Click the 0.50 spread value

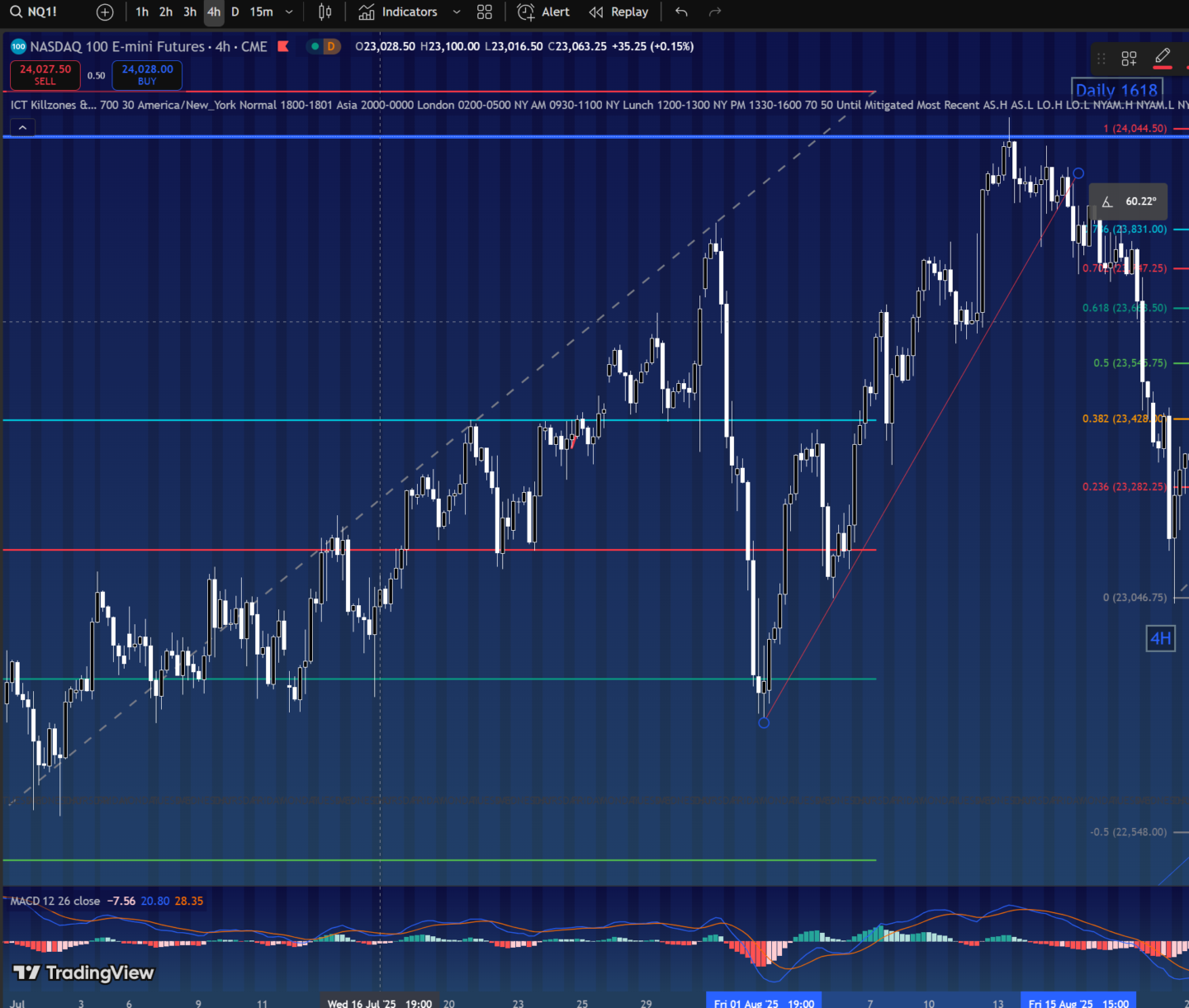[97, 75]
